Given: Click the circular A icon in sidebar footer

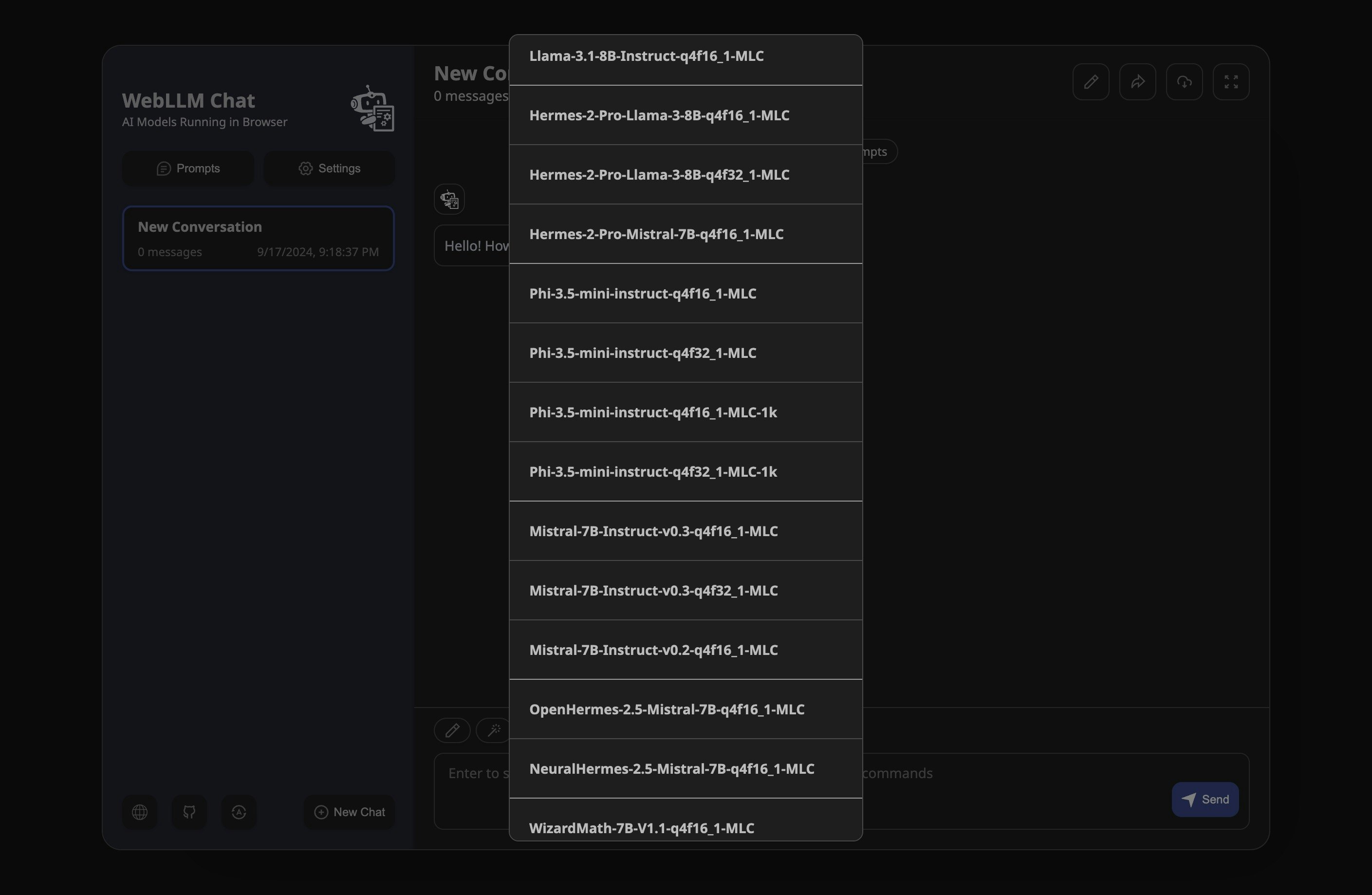Looking at the screenshot, I should [239, 812].
